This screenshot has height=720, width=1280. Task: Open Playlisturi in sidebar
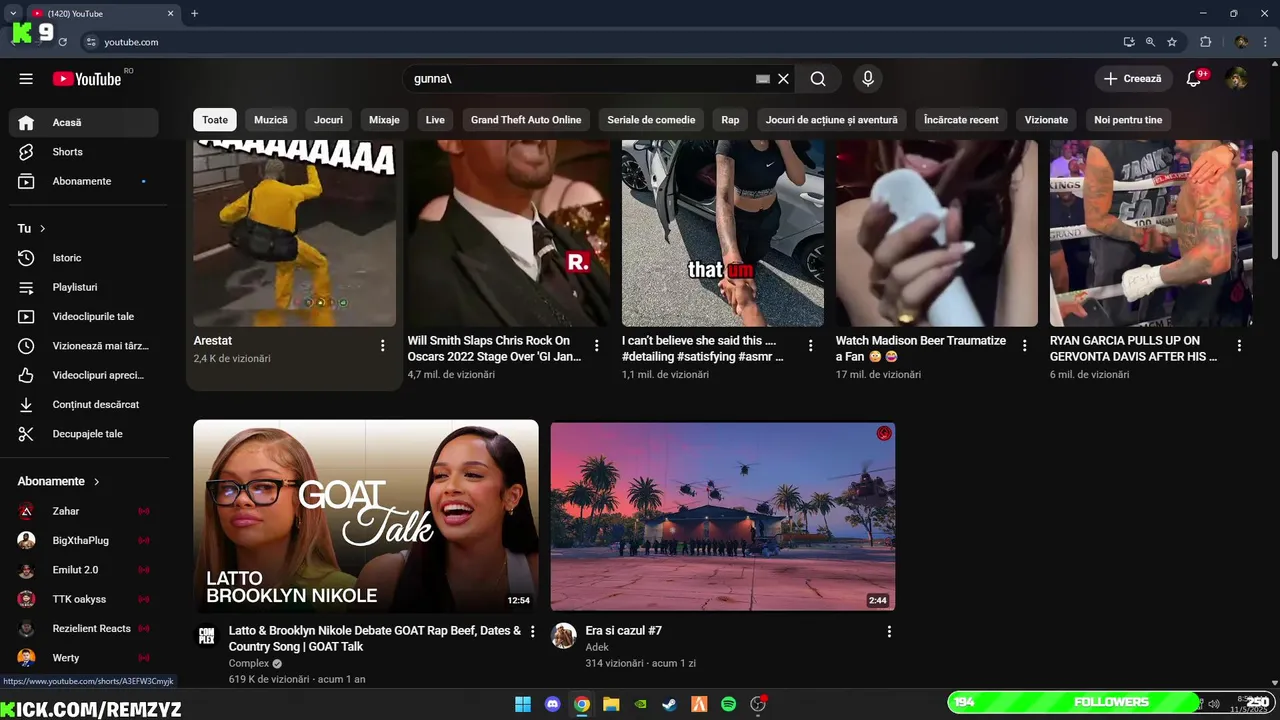84,287
